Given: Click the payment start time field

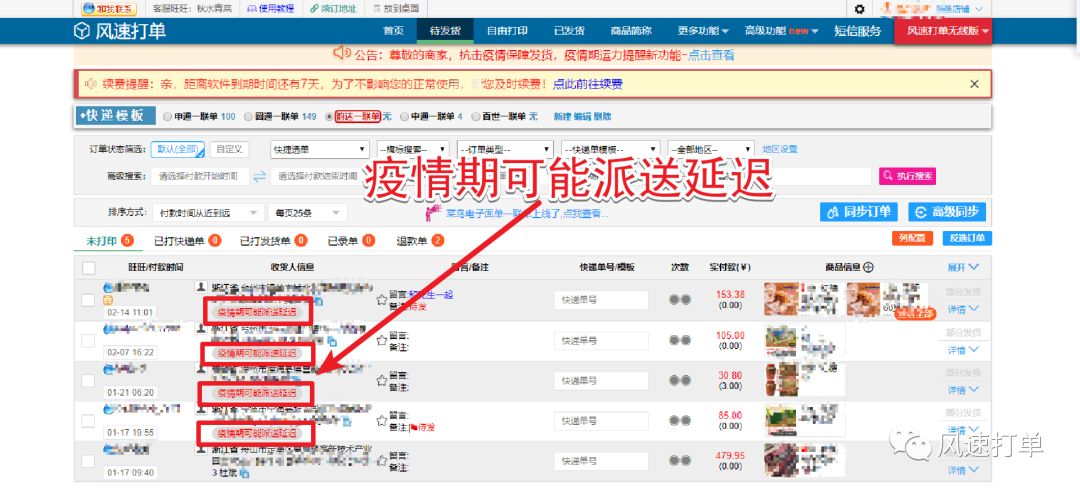Looking at the screenshot, I should 200,176.
